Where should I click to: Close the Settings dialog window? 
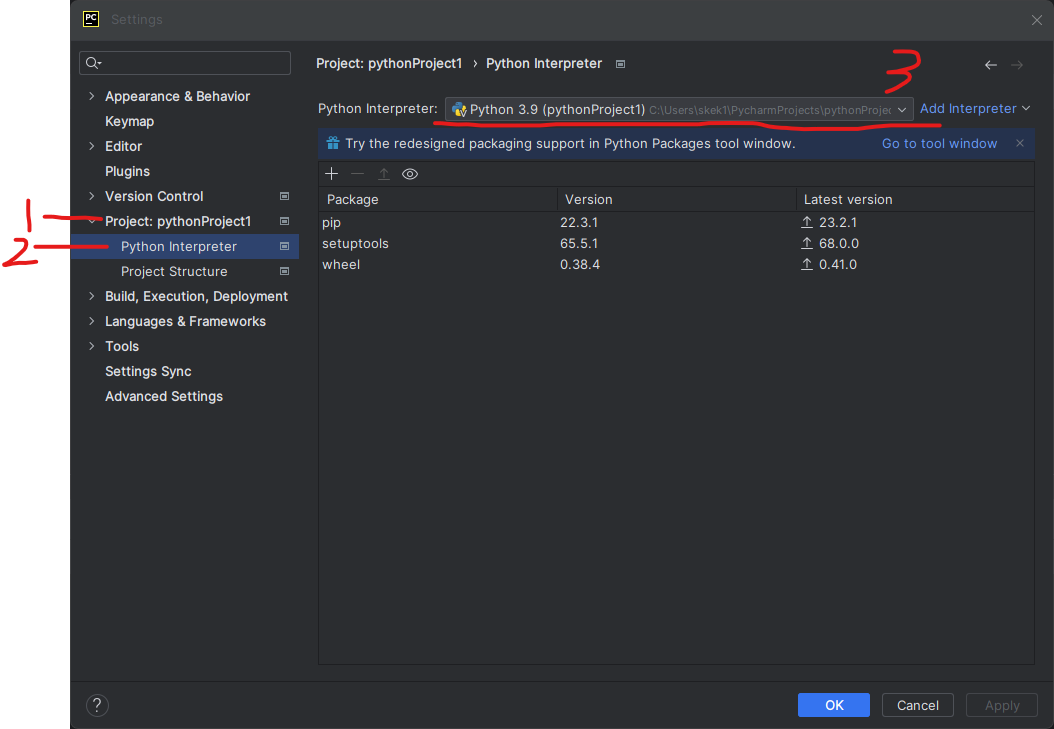(x=1037, y=20)
